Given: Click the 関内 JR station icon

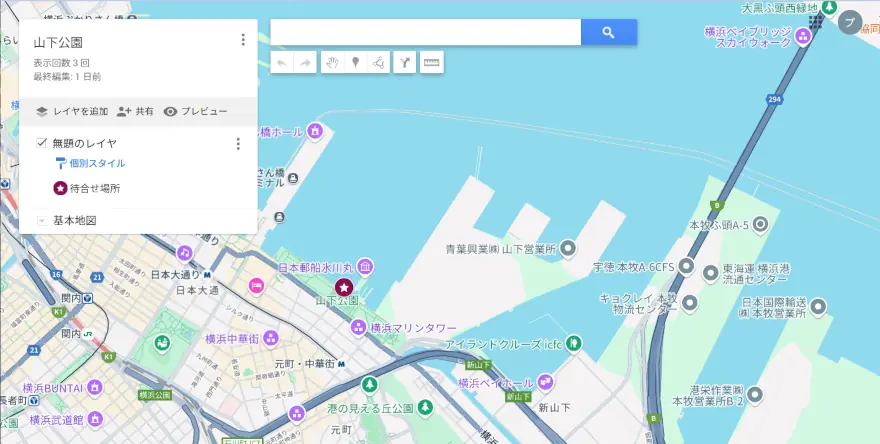Looking at the screenshot, I should (x=88, y=333).
